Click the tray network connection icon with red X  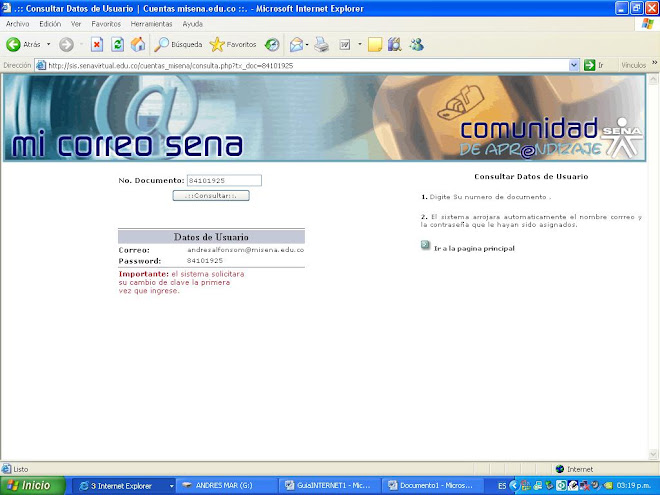click(584, 486)
